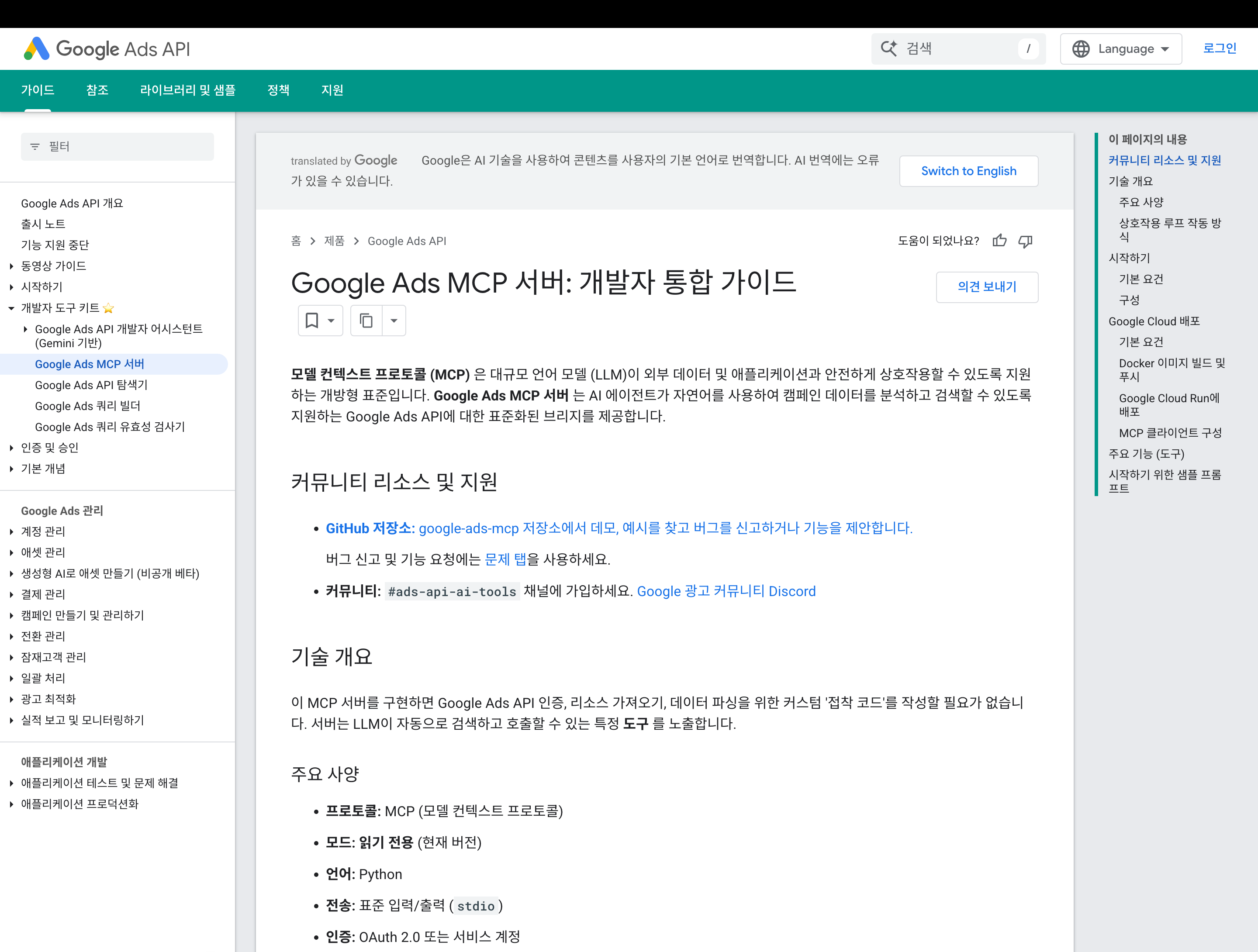Image resolution: width=1258 pixels, height=952 pixels.
Task: Click the 검색 search field
Action: (x=959, y=49)
